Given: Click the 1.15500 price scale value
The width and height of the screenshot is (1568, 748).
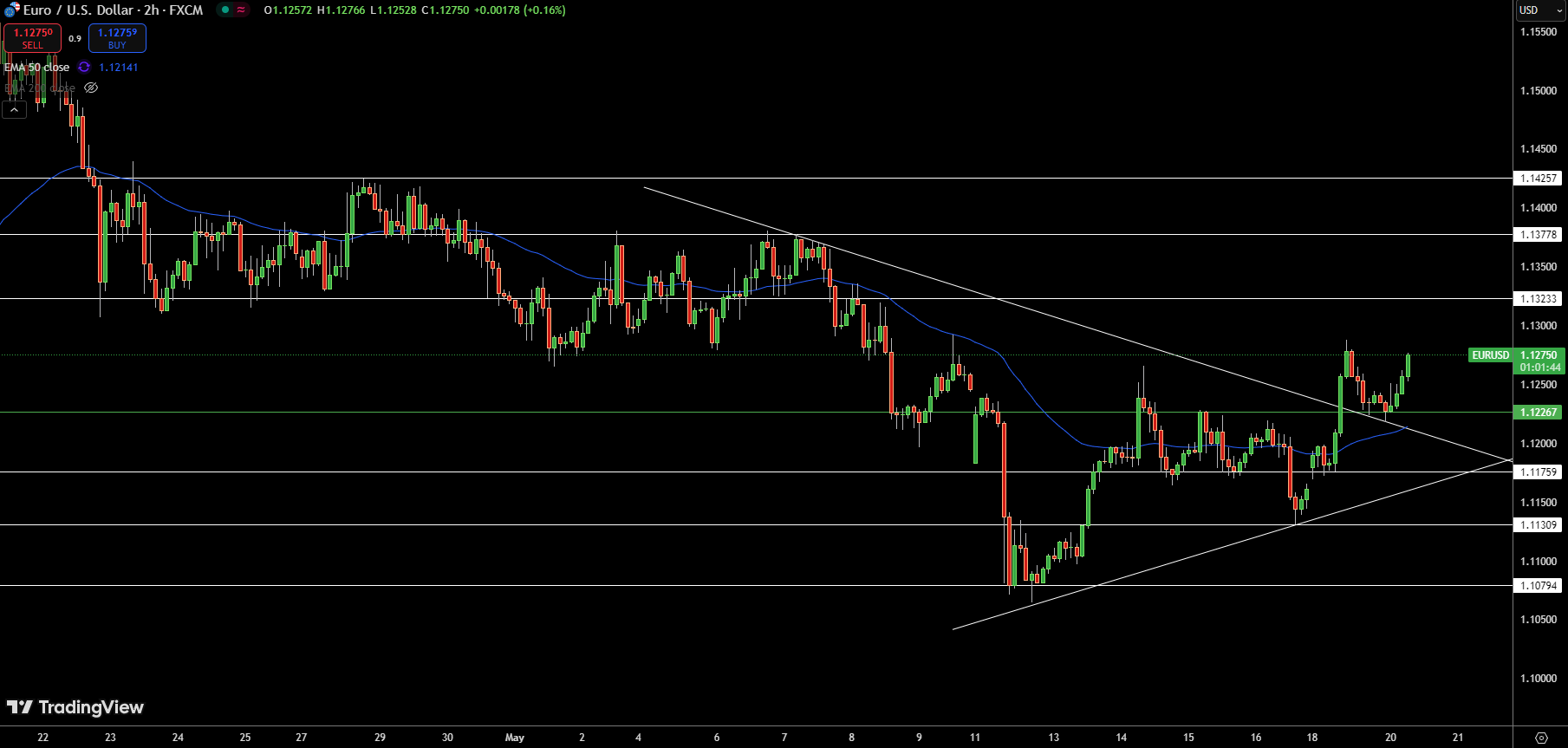Looking at the screenshot, I should point(1539,32).
